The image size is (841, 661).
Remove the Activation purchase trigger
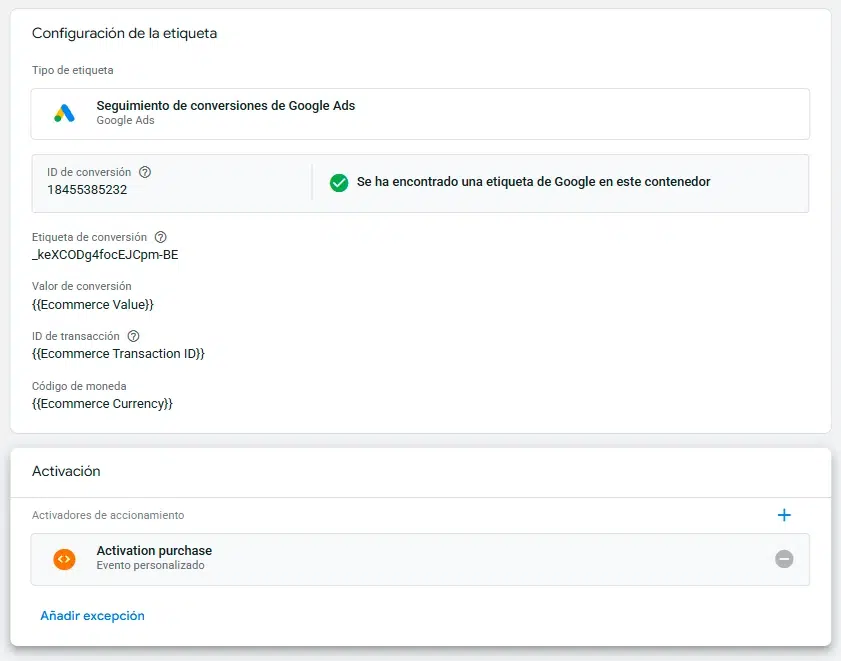pos(784,559)
